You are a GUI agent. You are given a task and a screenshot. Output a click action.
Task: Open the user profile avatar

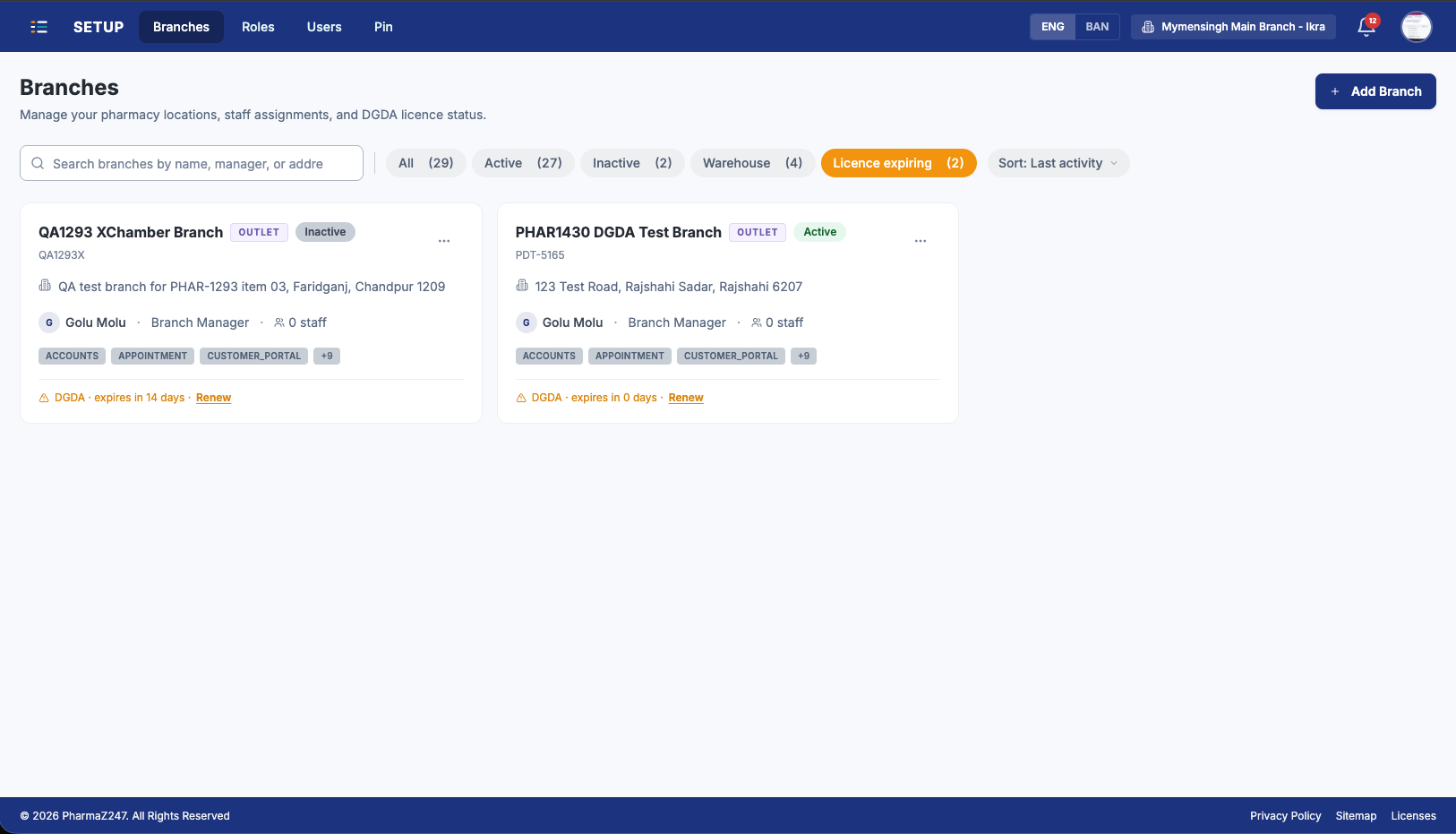pos(1417,27)
